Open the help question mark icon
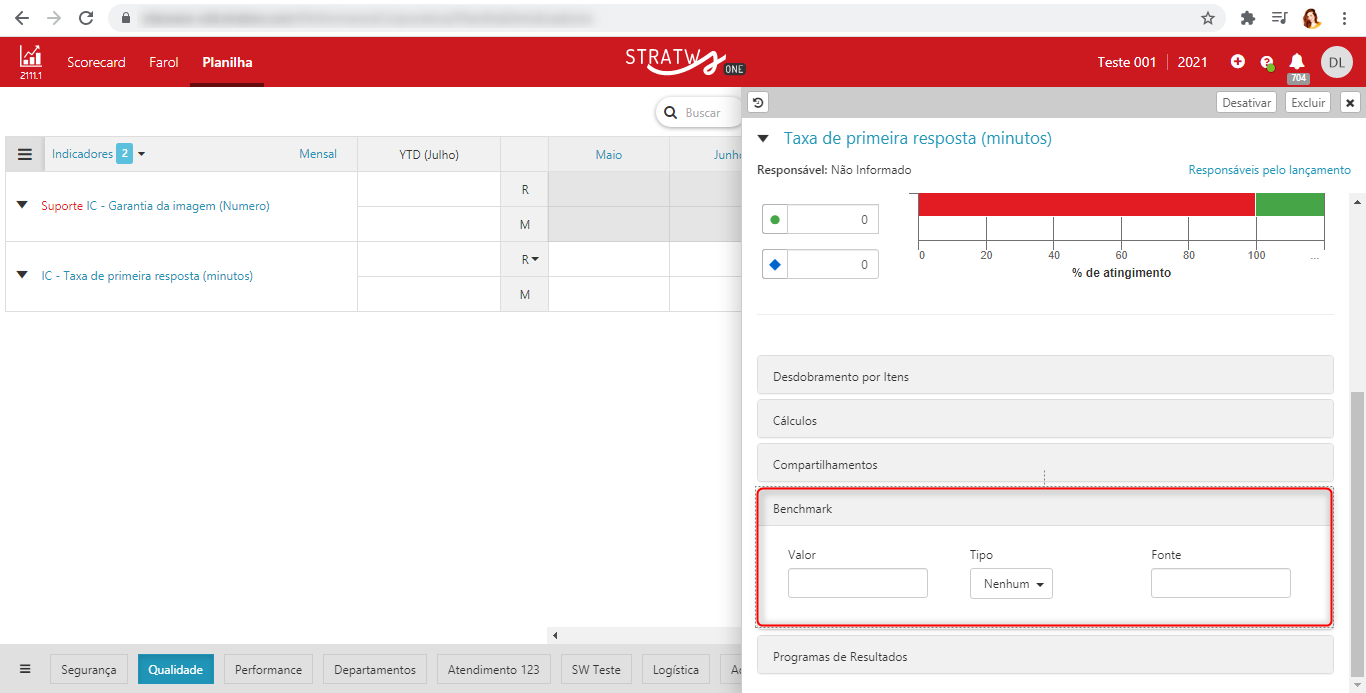Image resolution: width=1366 pixels, height=693 pixels. click(1267, 62)
